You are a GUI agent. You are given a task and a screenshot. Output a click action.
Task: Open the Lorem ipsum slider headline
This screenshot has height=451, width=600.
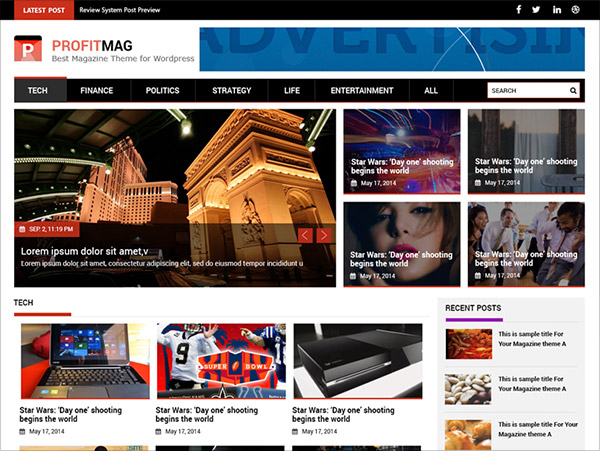[x=85, y=251]
